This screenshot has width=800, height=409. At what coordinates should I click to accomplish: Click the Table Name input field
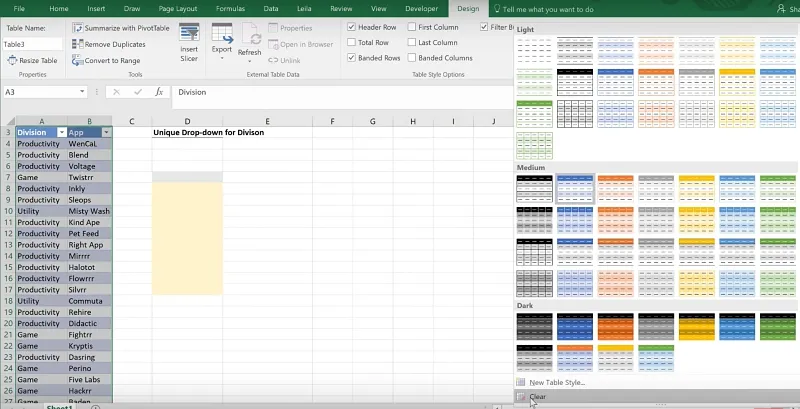click(x=32, y=44)
